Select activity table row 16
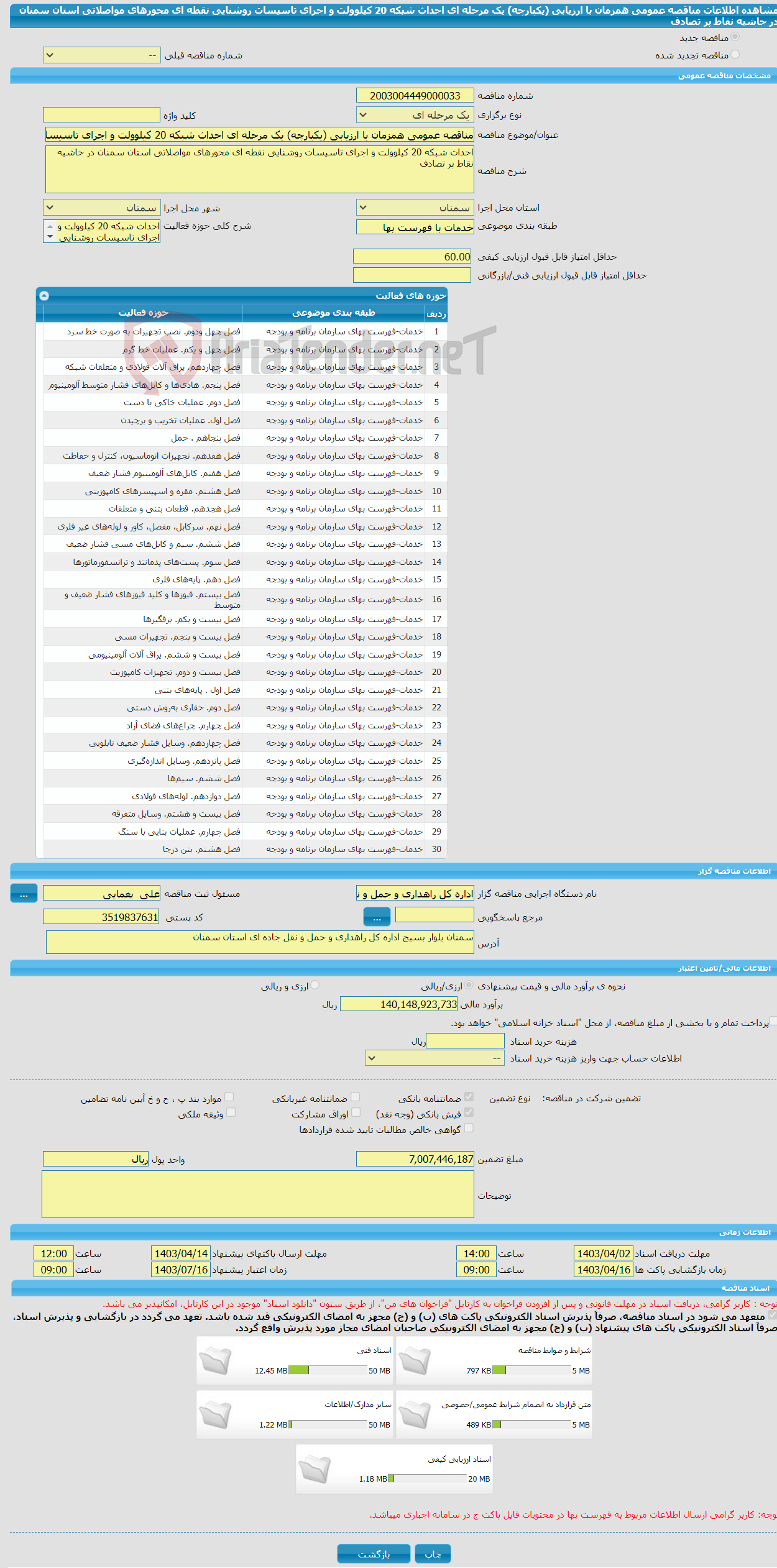777x1568 pixels. 246,599
